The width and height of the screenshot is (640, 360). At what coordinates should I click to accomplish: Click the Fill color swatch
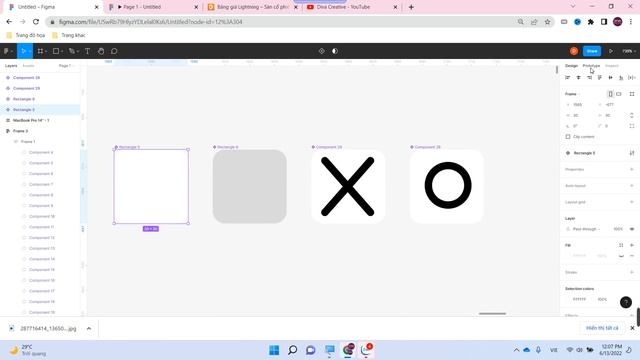pyautogui.click(x=568, y=256)
